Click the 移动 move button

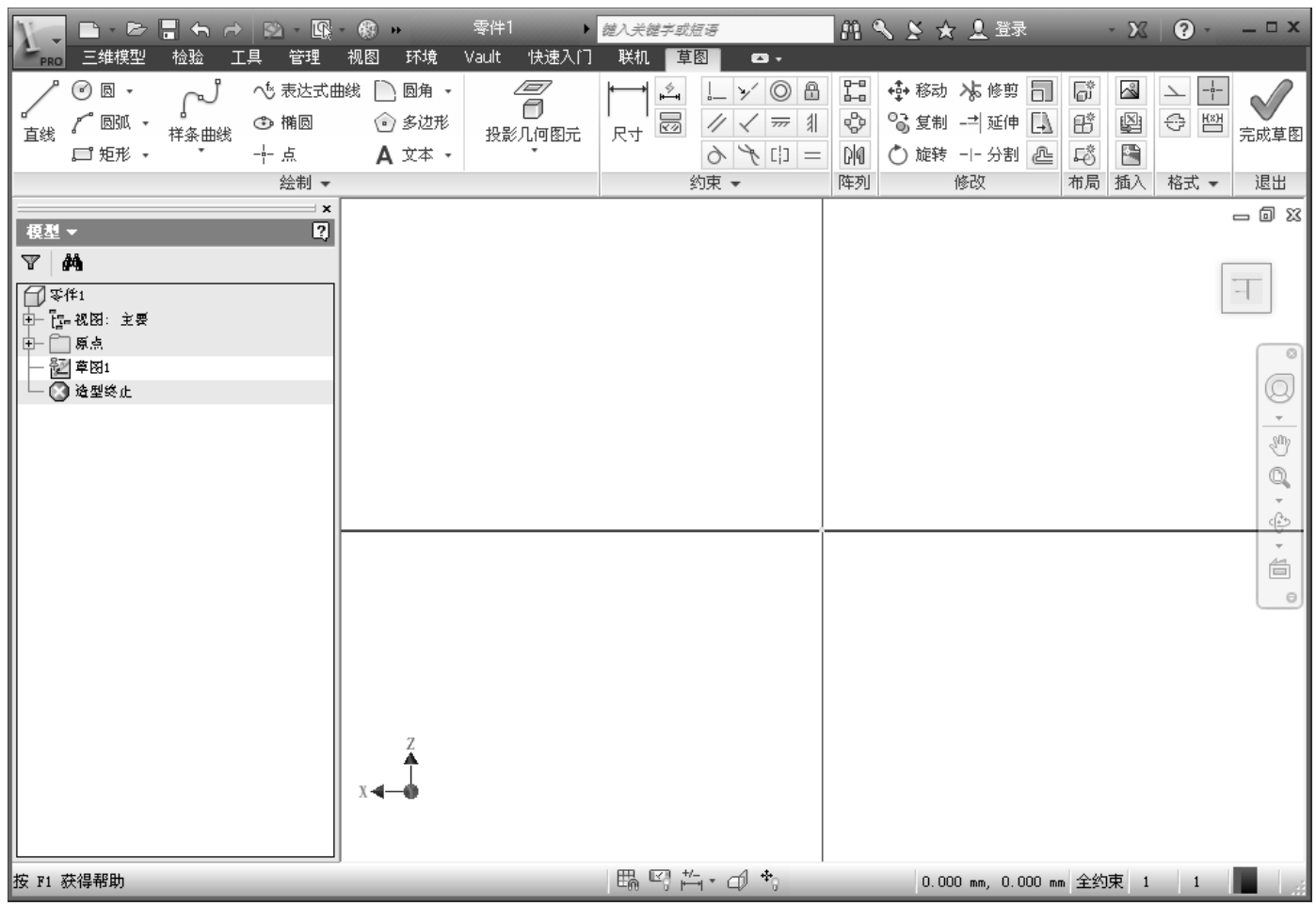point(917,90)
